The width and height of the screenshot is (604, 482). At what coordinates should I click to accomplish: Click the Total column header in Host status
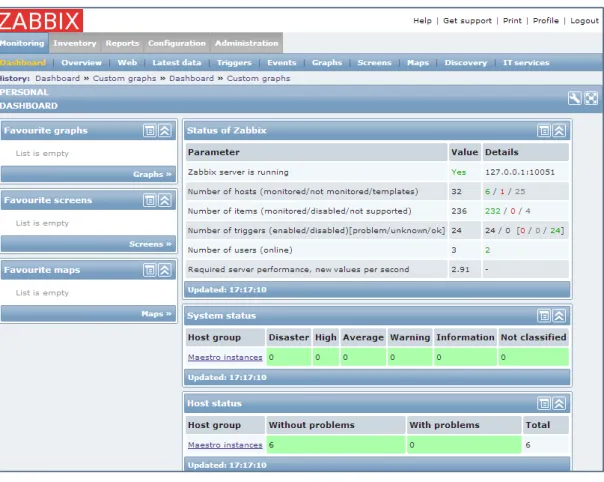coord(545,425)
